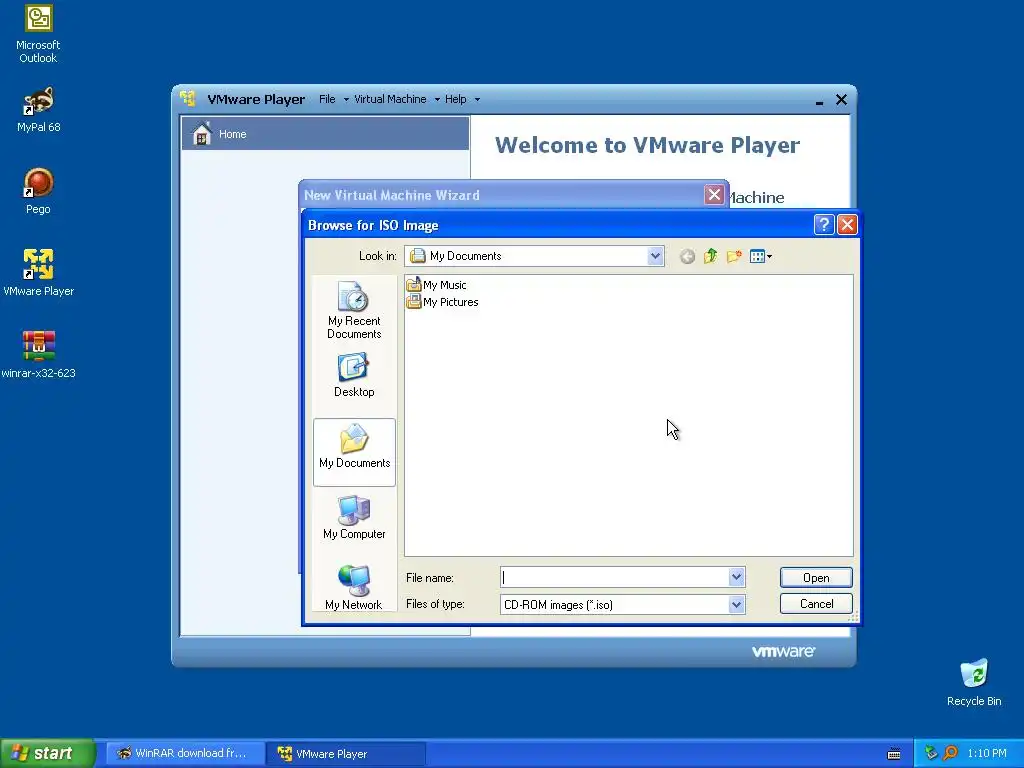Close the New Virtual Machine Wizard
The height and width of the screenshot is (768, 1024).
[714, 195]
